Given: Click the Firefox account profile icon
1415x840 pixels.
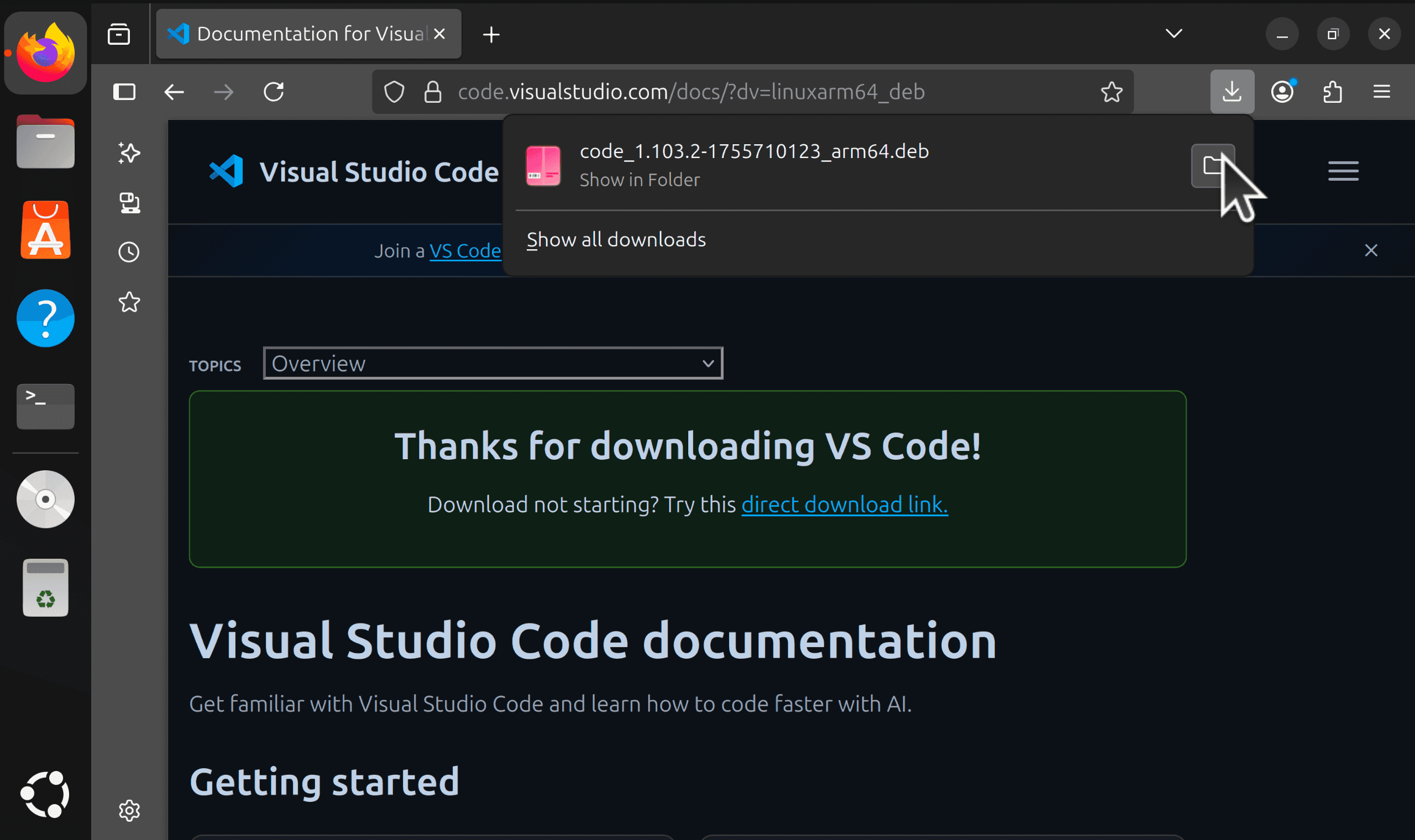Looking at the screenshot, I should pos(1282,92).
